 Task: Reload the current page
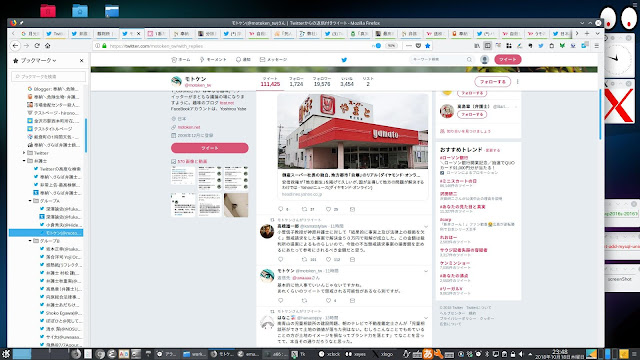[x=37, y=46]
